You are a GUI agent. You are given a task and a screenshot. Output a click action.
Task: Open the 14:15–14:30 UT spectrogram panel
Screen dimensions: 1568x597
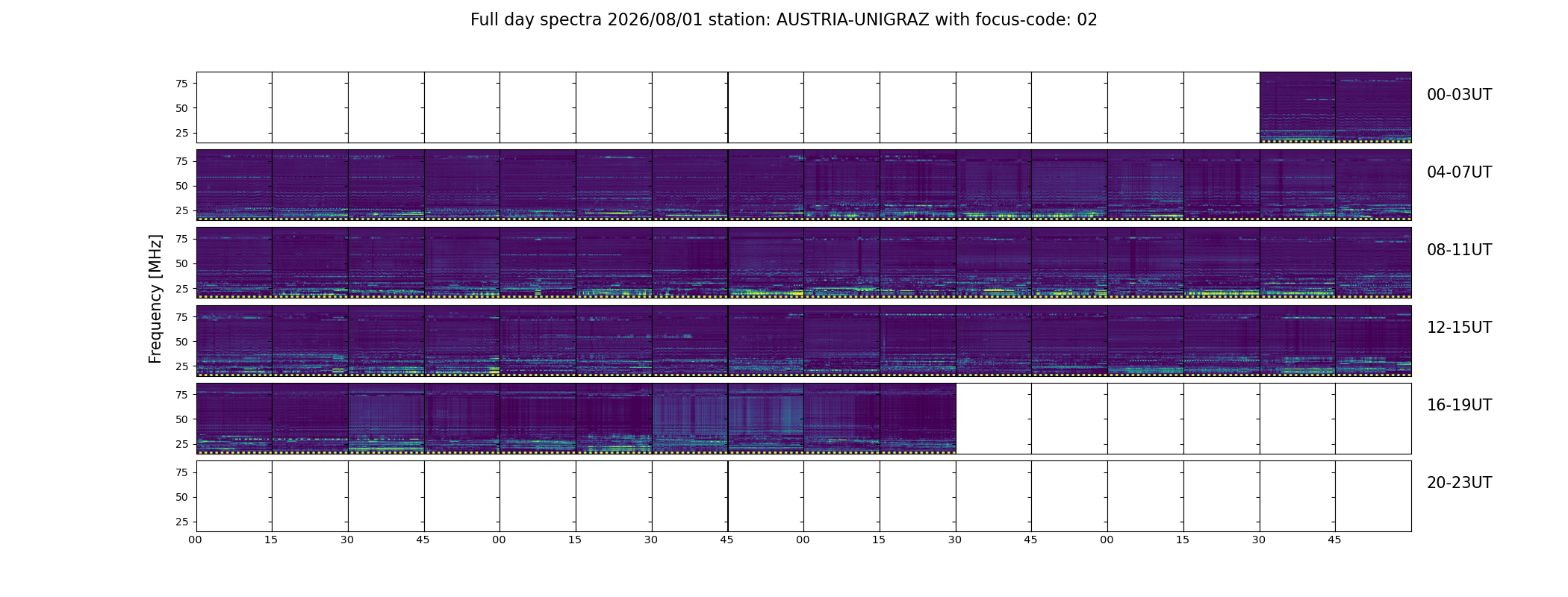[x=918, y=340]
